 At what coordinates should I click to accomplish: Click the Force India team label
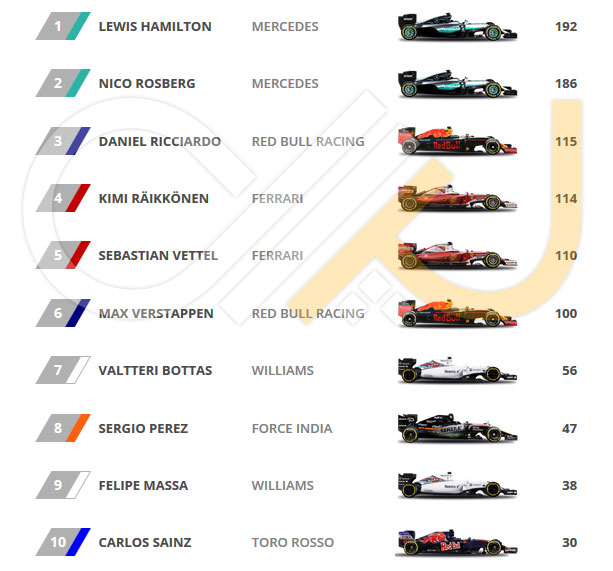point(292,428)
